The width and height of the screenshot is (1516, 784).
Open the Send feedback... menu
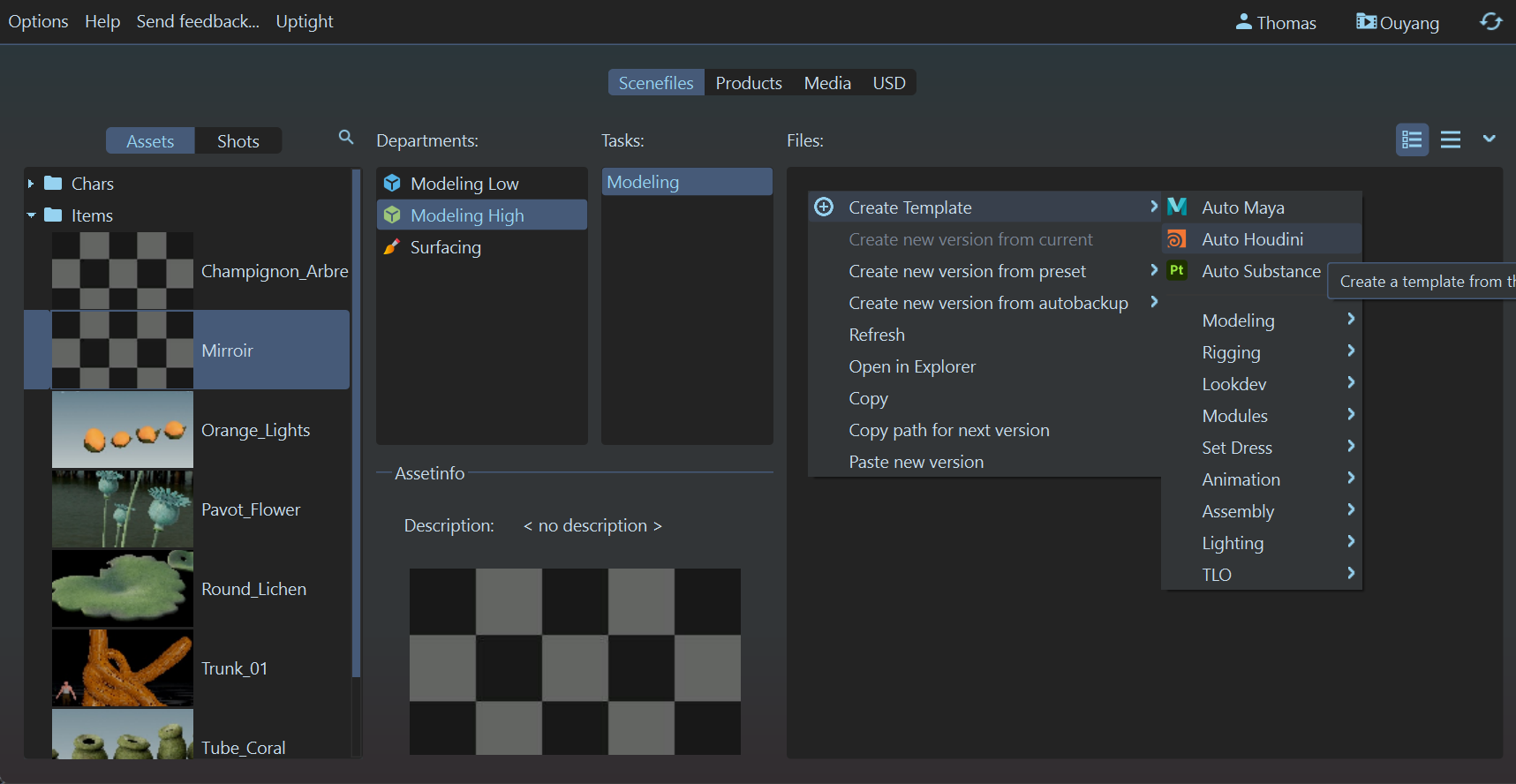pyautogui.click(x=198, y=21)
